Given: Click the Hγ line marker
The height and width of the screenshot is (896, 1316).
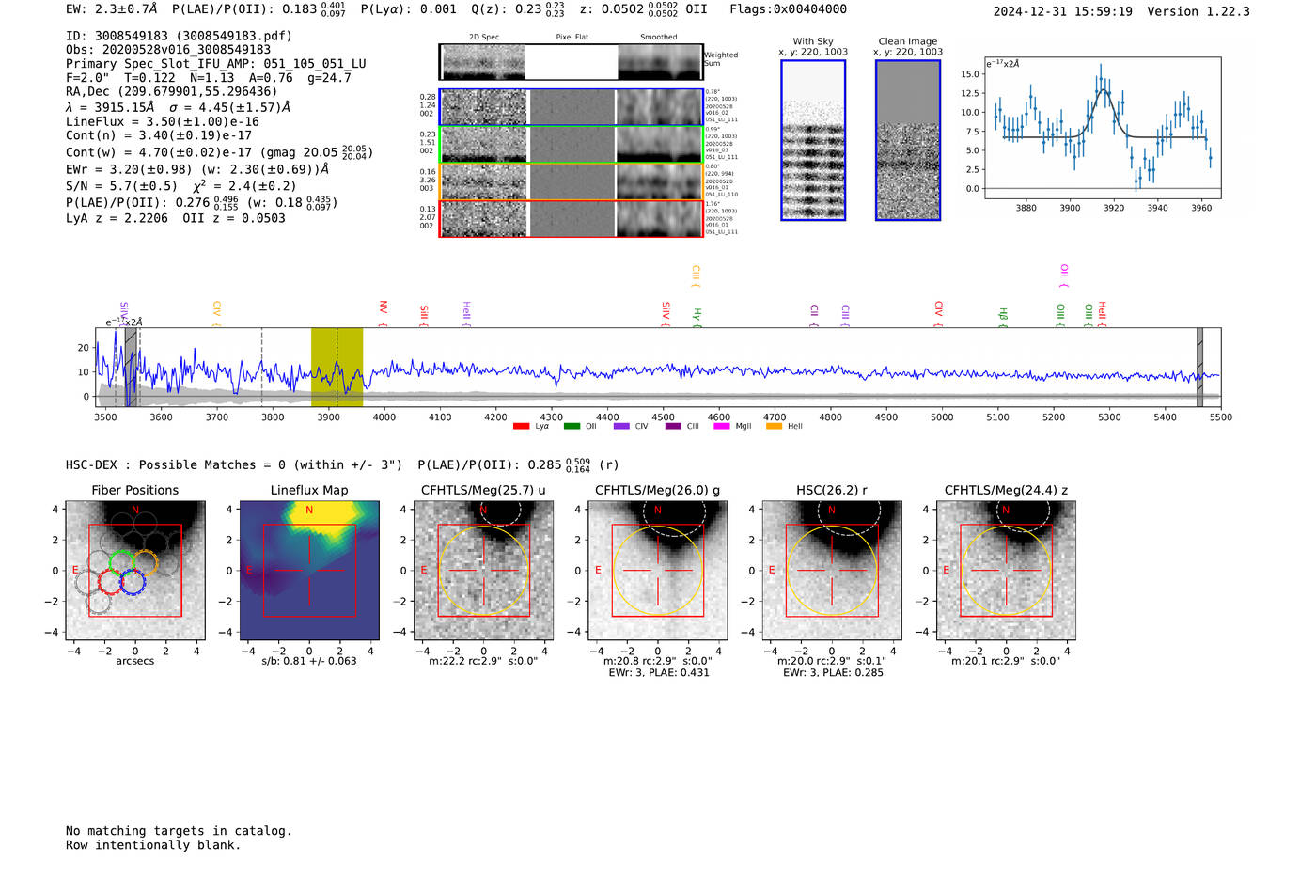Looking at the screenshot, I should (697, 317).
